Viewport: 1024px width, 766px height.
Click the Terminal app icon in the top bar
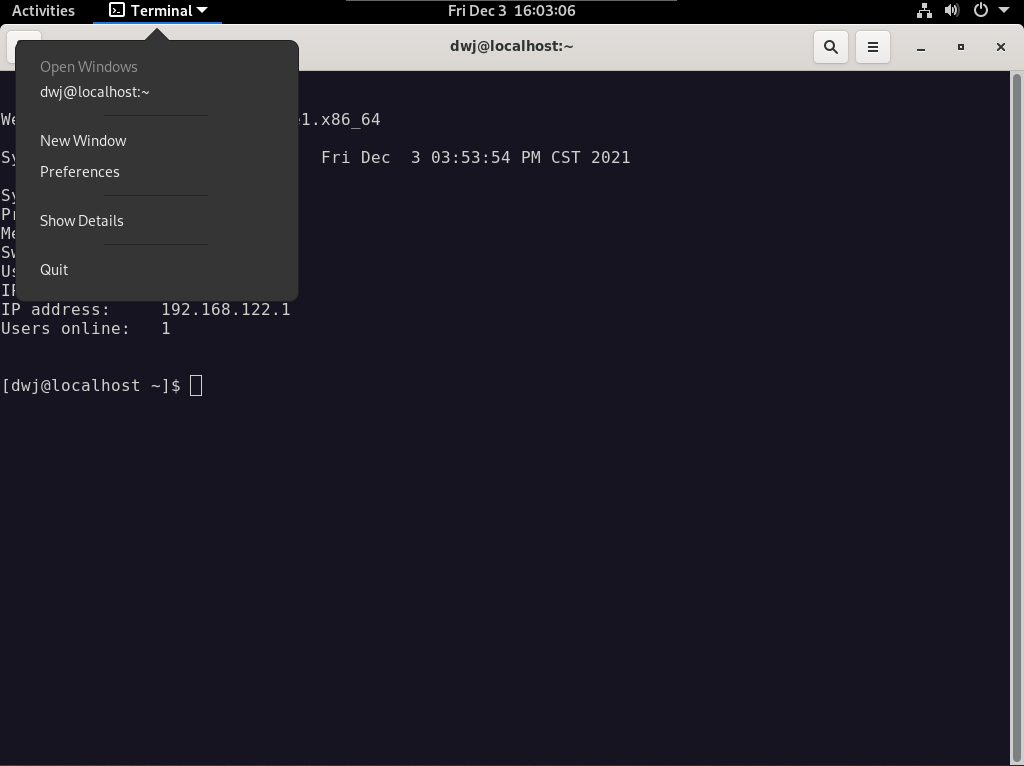[117, 11]
